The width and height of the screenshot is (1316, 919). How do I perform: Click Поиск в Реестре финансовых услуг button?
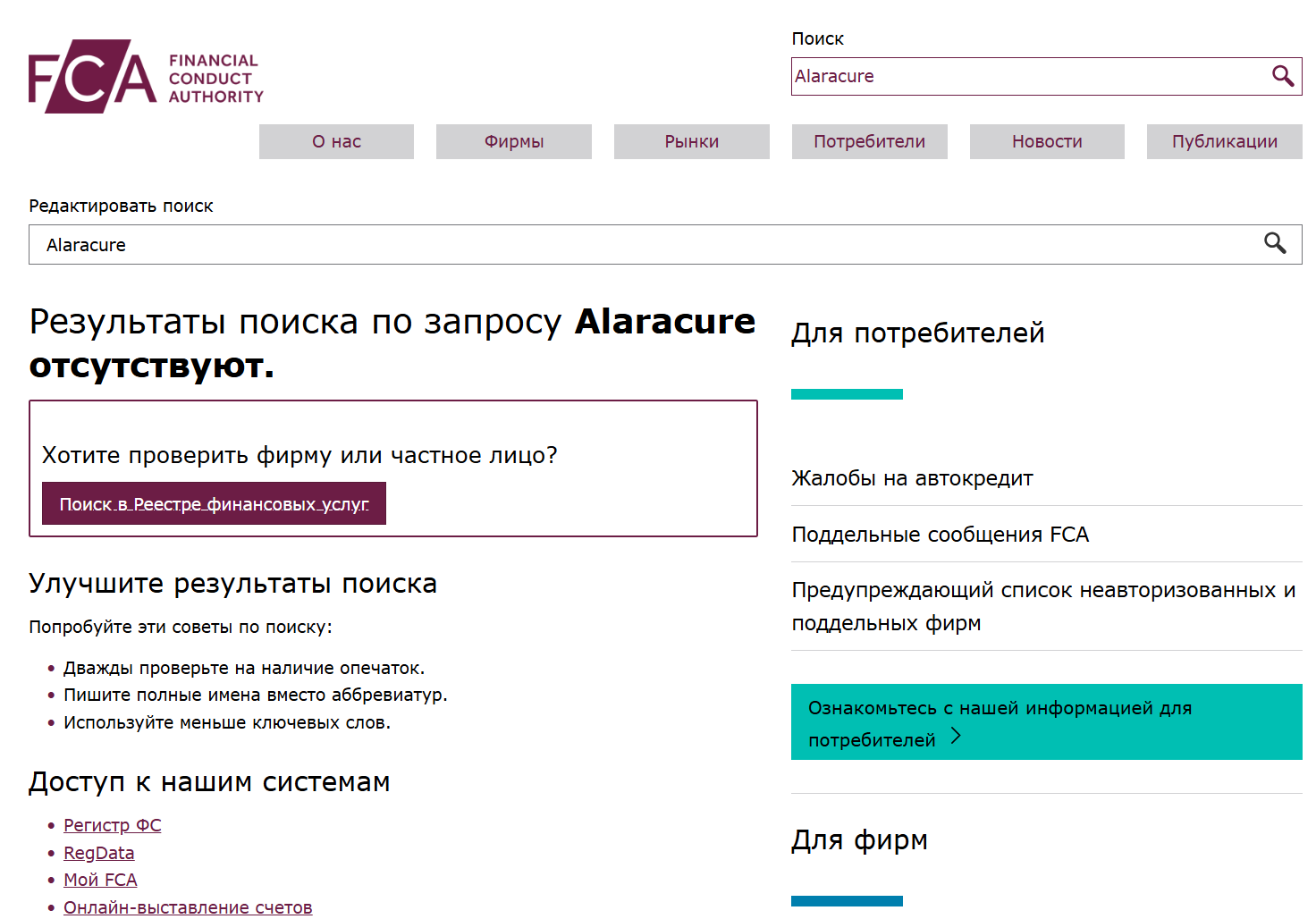pos(214,502)
